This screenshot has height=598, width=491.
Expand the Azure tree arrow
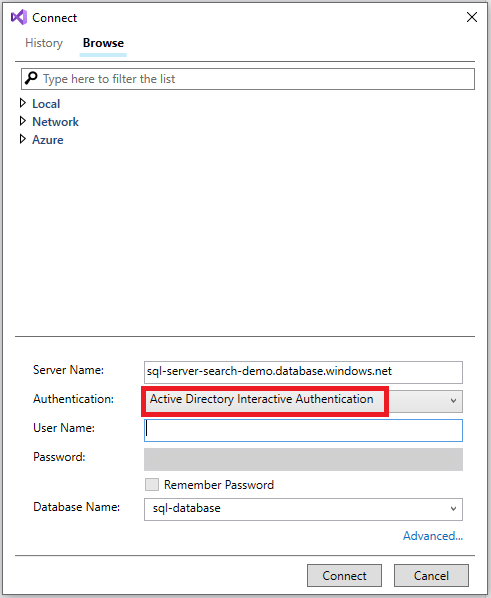tap(23, 139)
